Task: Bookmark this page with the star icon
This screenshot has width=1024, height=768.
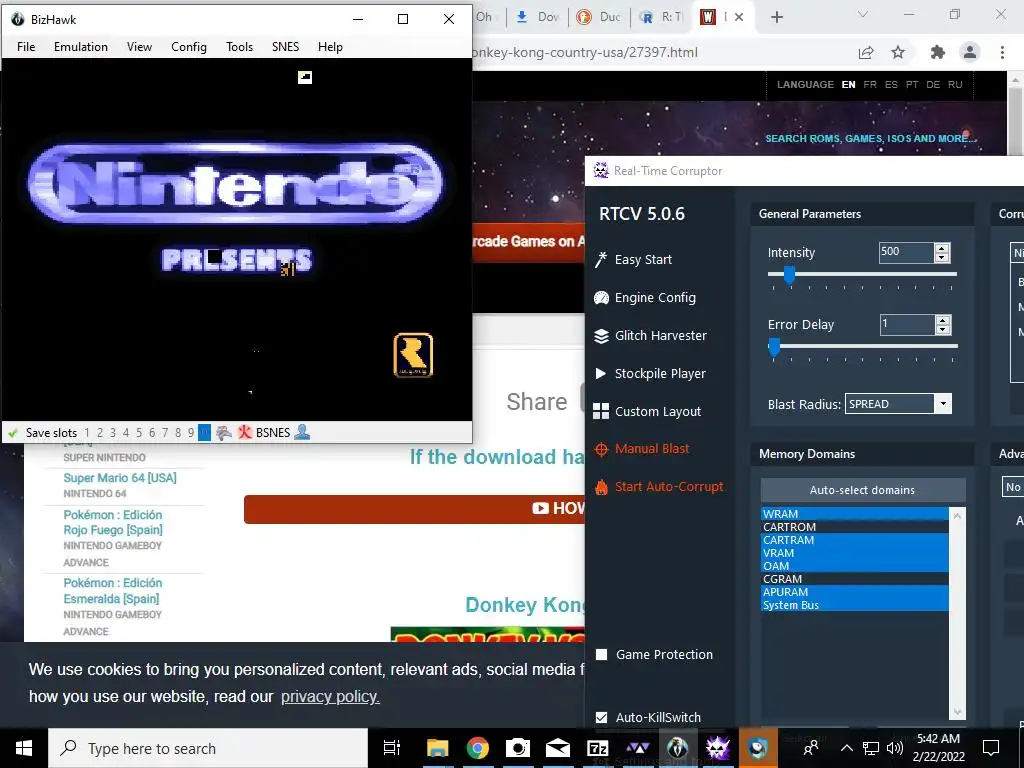Action: point(898,52)
